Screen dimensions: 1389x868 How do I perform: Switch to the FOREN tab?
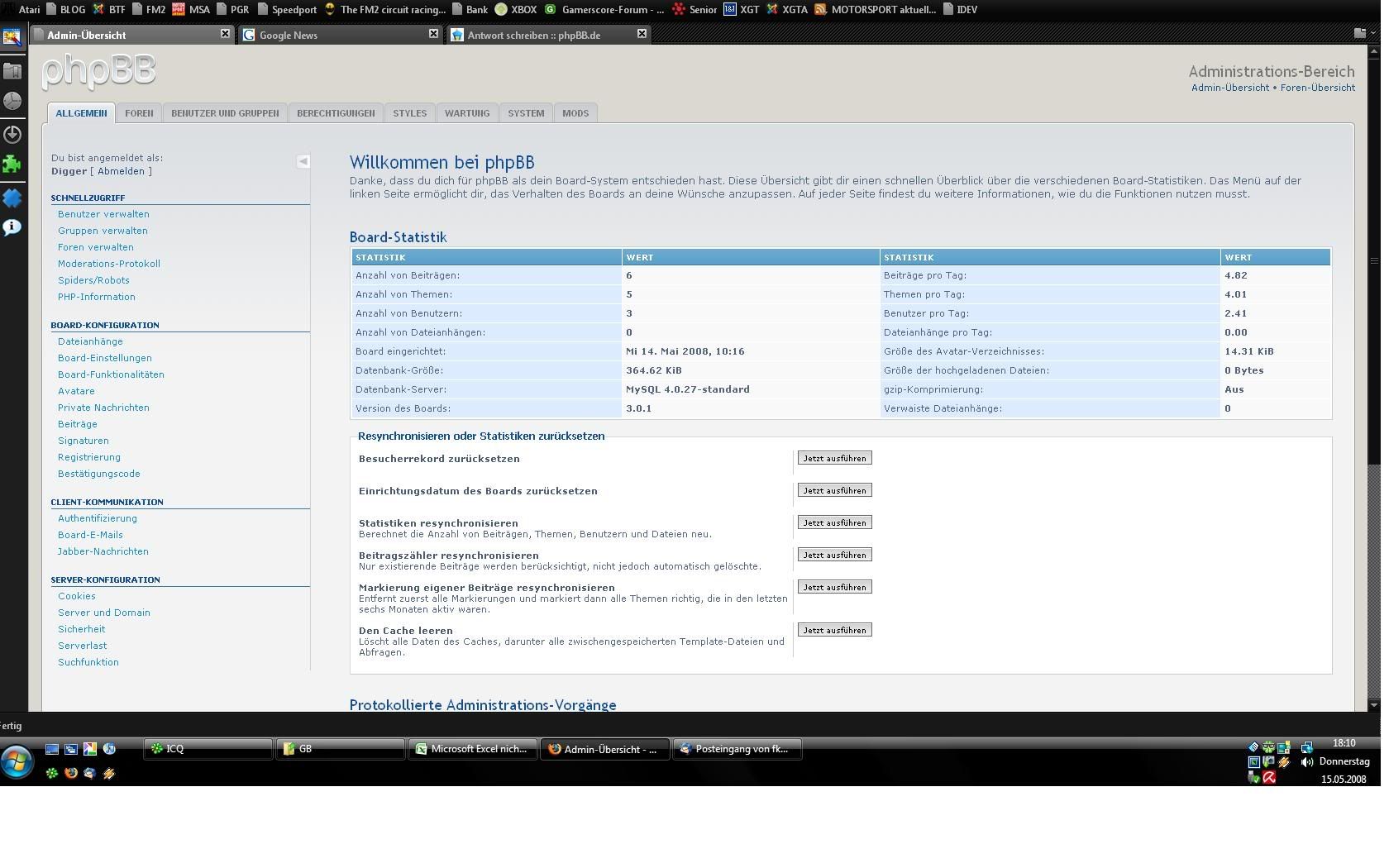click(139, 113)
